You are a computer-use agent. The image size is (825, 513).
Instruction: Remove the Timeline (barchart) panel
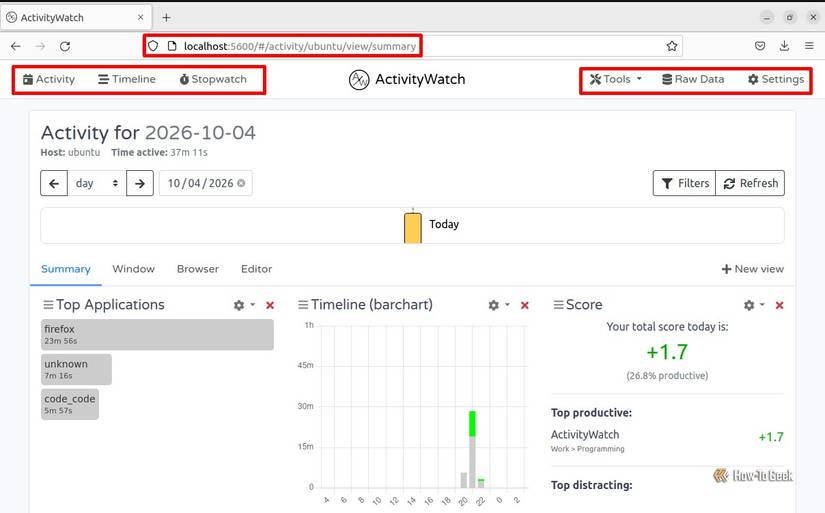pyautogui.click(x=525, y=305)
